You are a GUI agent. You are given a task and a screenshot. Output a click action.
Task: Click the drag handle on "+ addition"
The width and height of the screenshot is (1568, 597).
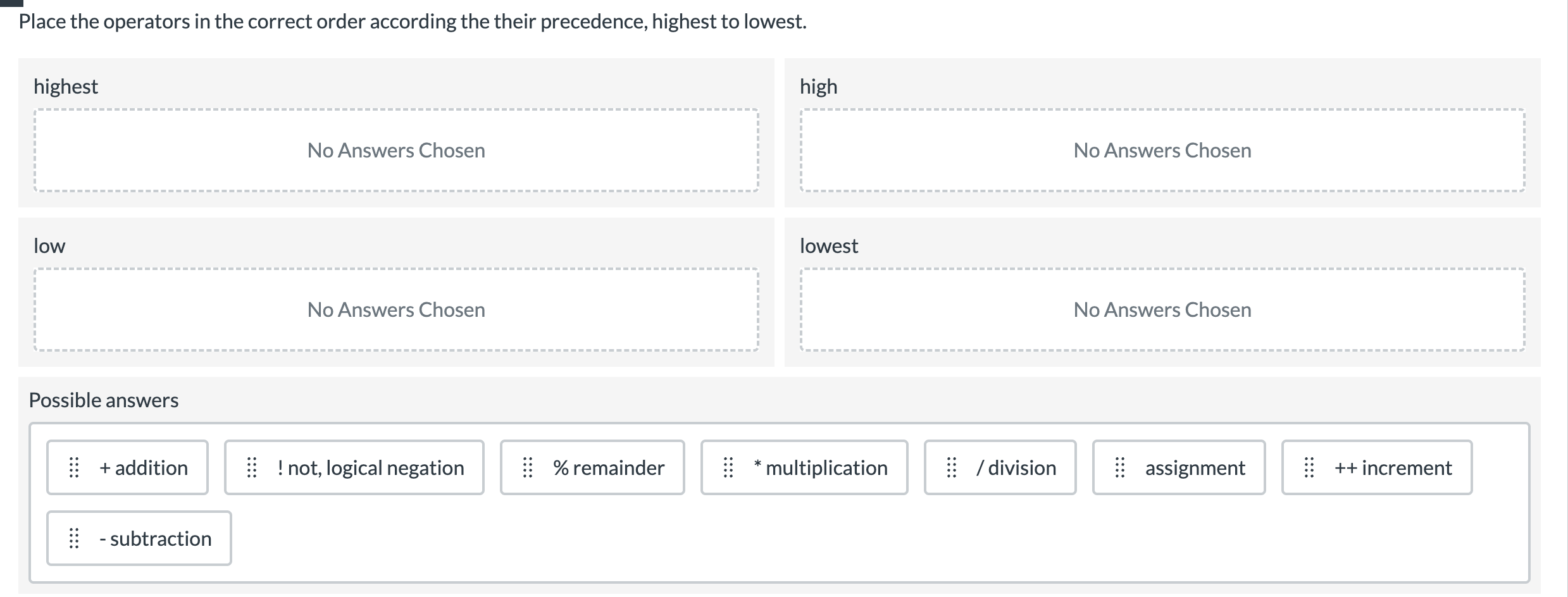[x=75, y=467]
